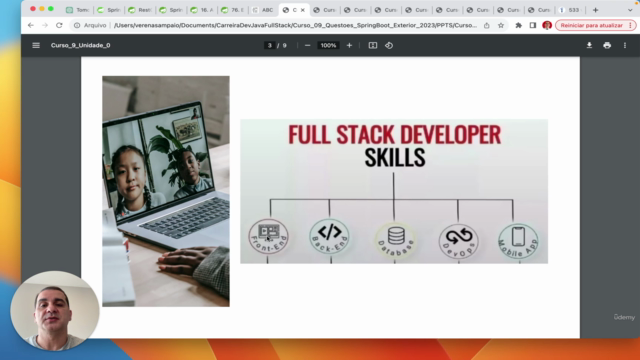Toggle the Chrome side panel
The image size is (640, 360).
(533, 25)
